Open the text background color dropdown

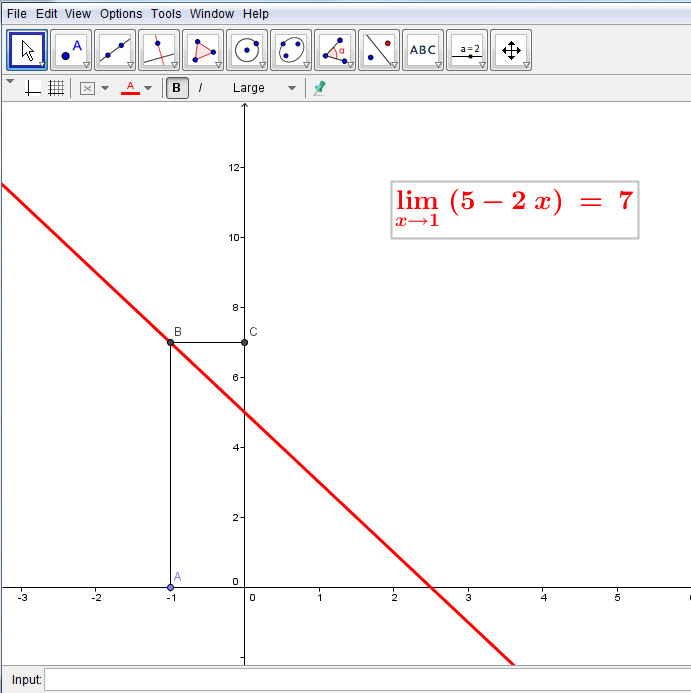pos(105,88)
